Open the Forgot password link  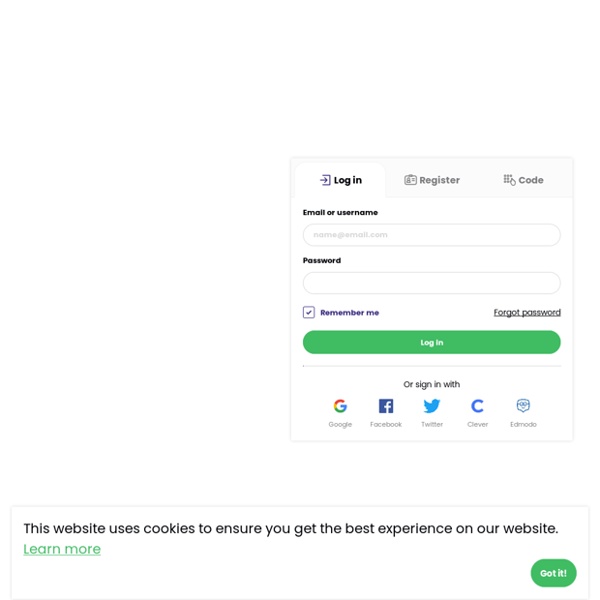pyautogui.click(x=527, y=313)
